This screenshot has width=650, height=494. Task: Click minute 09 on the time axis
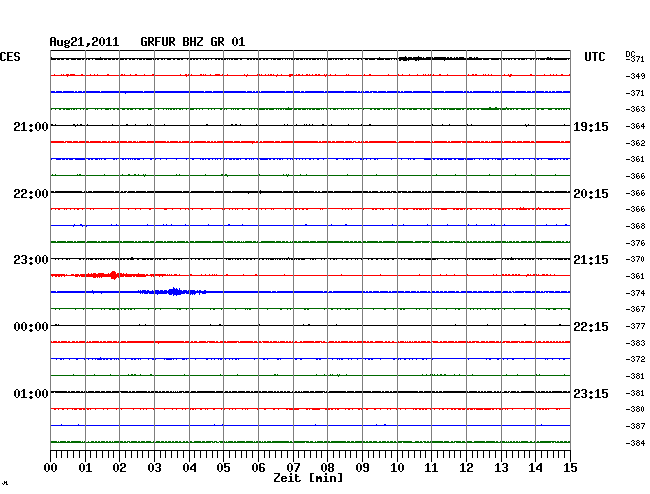tap(362, 468)
